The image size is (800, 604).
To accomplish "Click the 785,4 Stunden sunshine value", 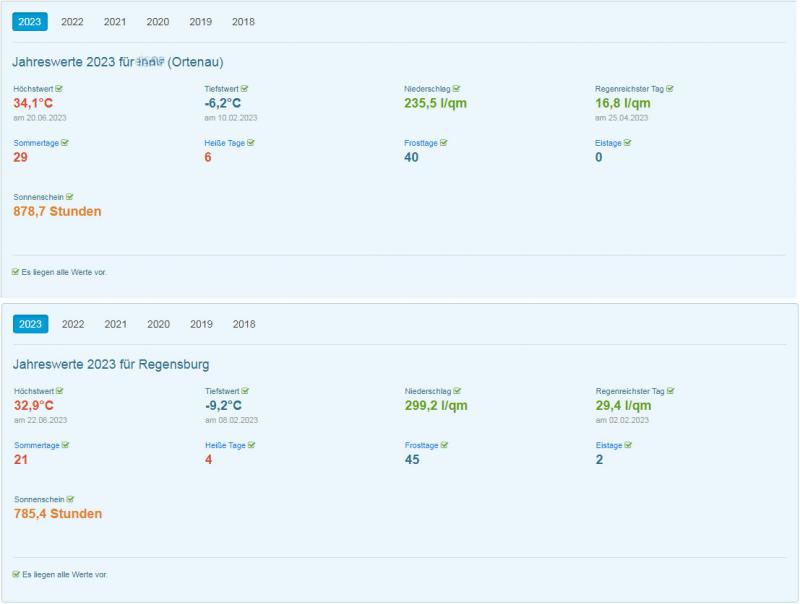I will coord(58,514).
